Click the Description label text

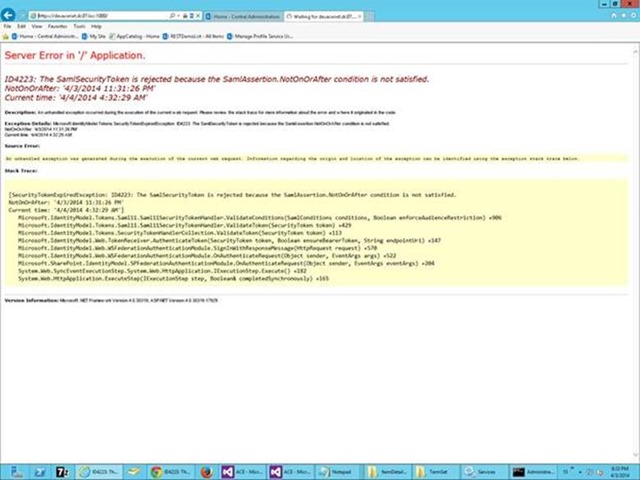pos(20,112)
